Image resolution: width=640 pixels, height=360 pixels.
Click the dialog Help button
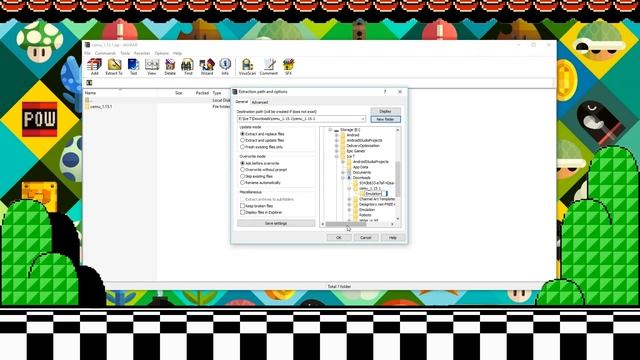pyautogui.click(x=393, y=238)
